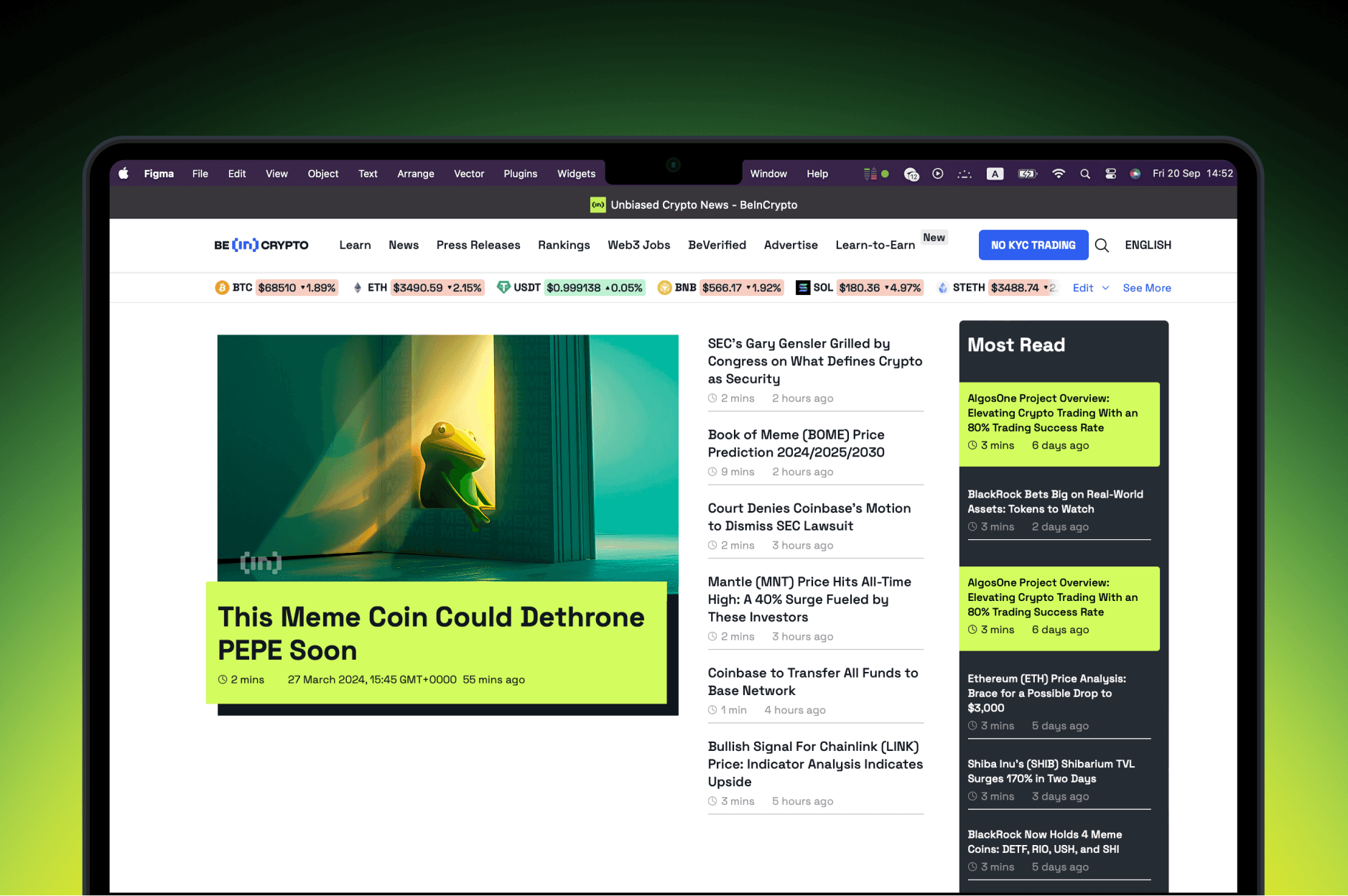Screen dimensions: 1348x896
Task: Go to the News section
Action: pyautogui.click(x=404, y=245)
